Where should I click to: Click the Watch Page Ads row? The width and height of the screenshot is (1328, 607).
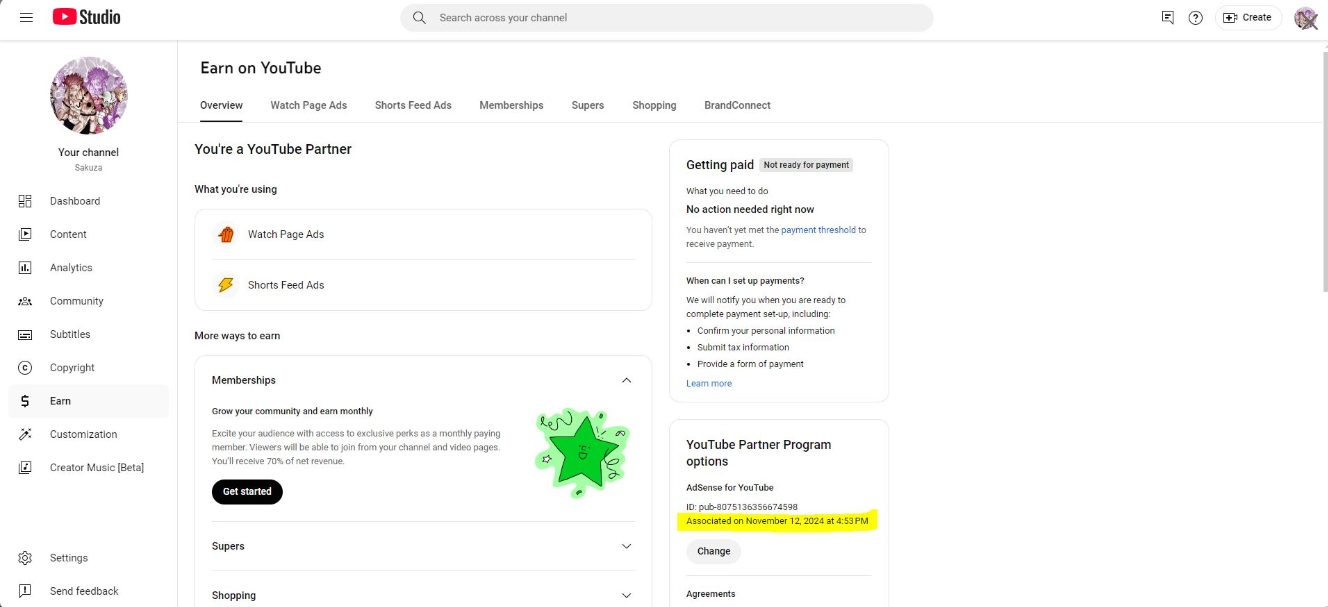(423, 234)
